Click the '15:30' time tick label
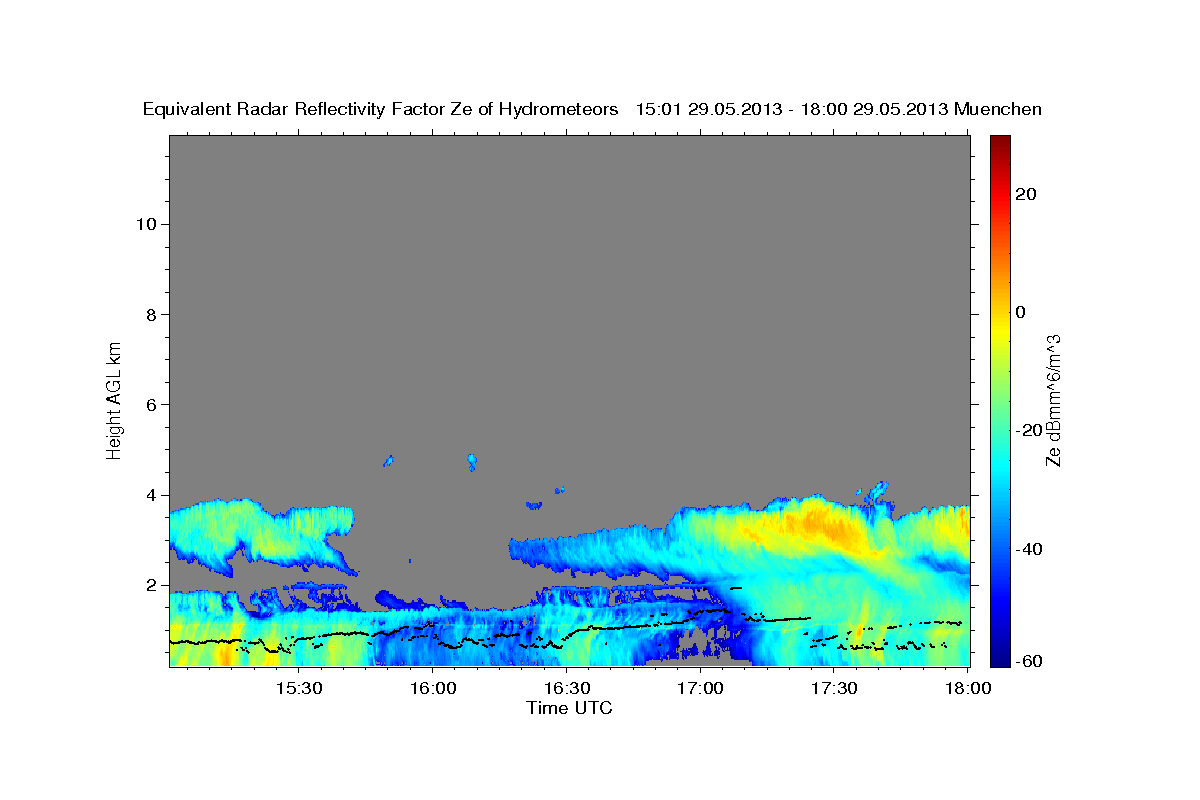This screenshot has width=1200, height=800. pos(298,689)
